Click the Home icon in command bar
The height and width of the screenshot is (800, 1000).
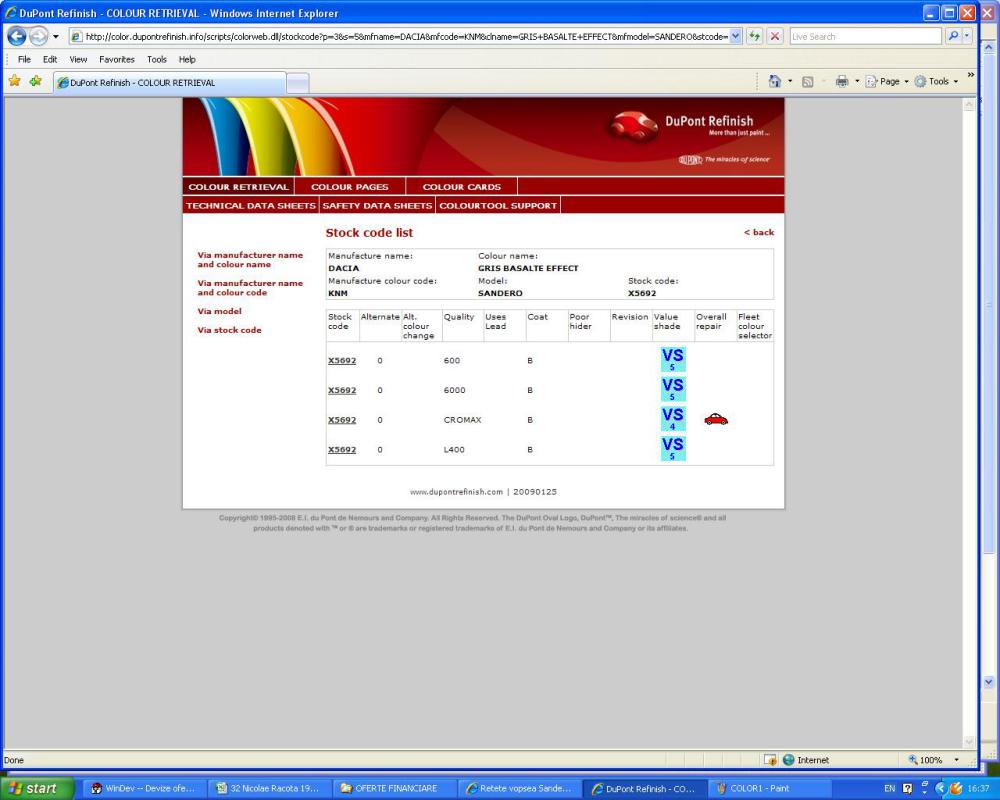774,81
